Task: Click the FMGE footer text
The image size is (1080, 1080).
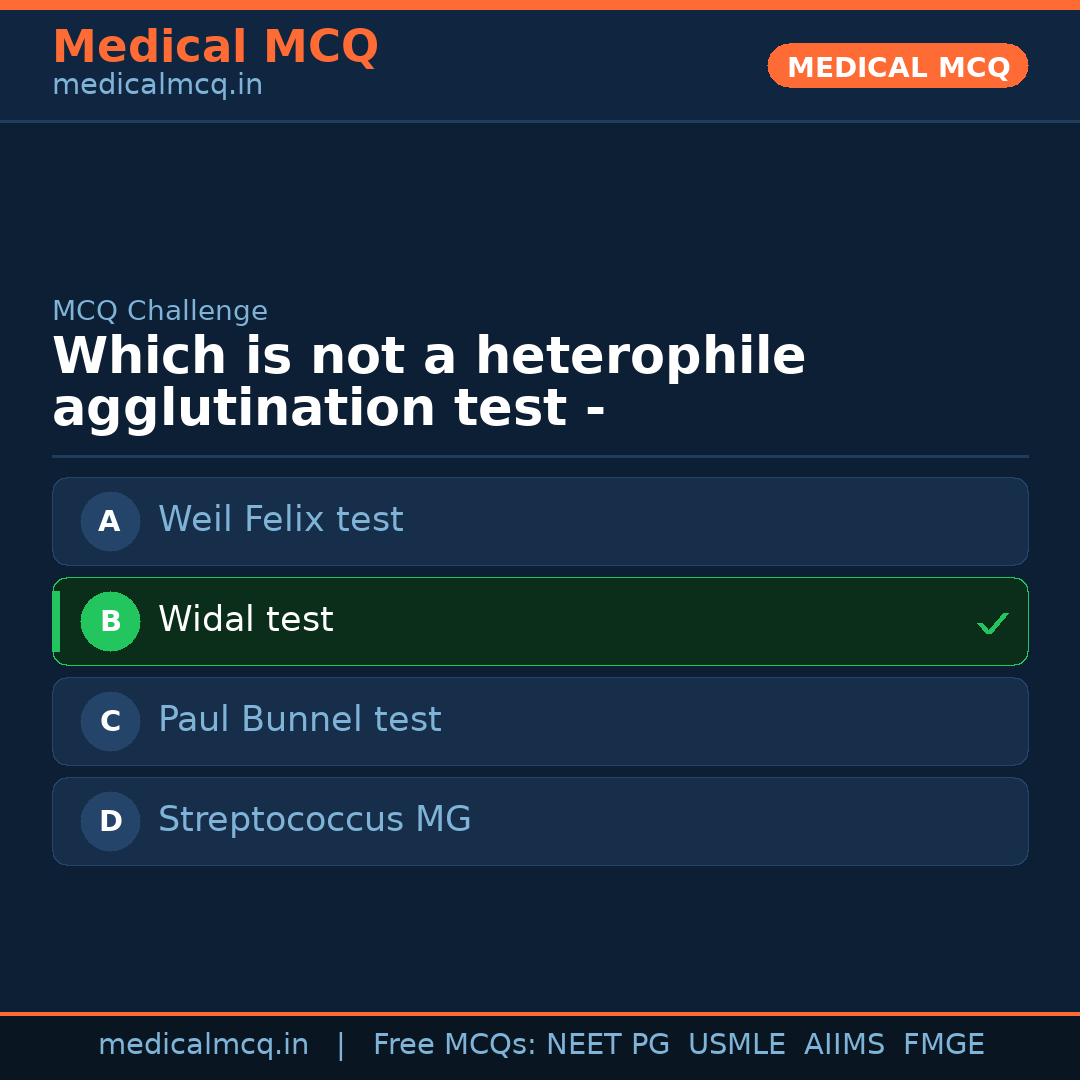Action: coord(943,1045)
